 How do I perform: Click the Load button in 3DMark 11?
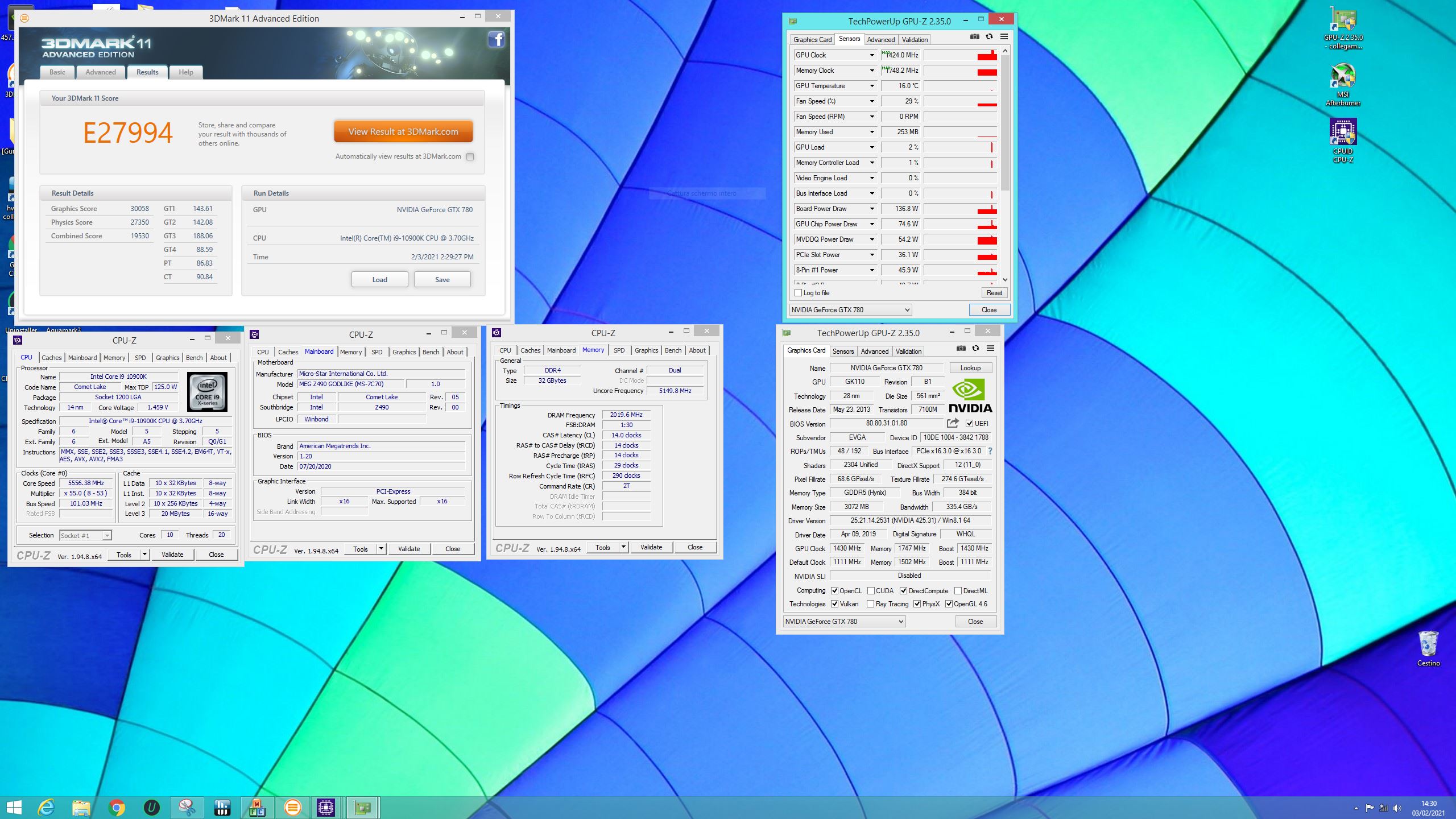pos(380,280)
